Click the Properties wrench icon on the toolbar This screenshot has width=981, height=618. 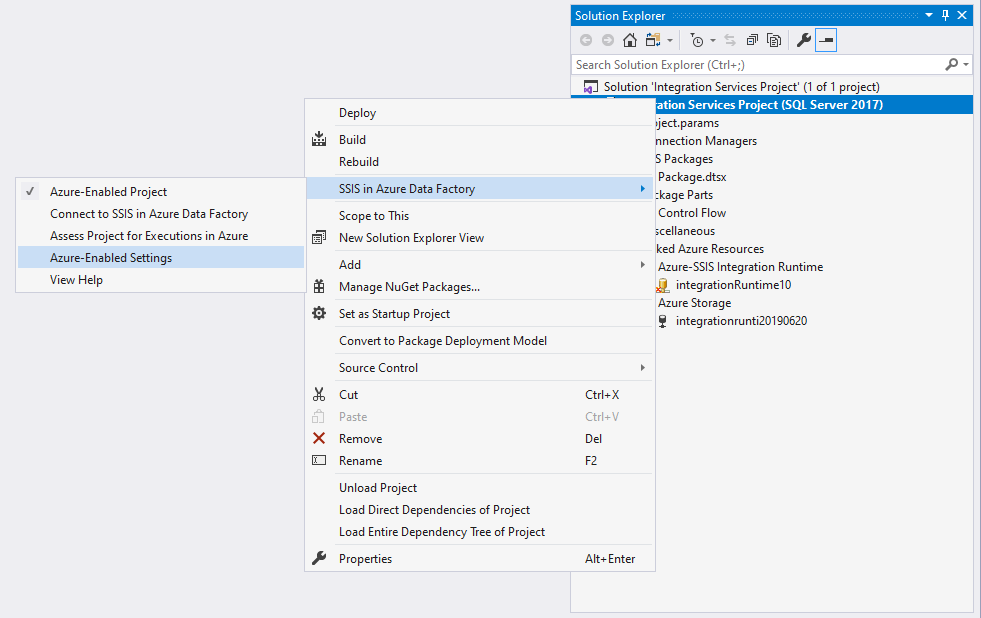click(803, 40)
